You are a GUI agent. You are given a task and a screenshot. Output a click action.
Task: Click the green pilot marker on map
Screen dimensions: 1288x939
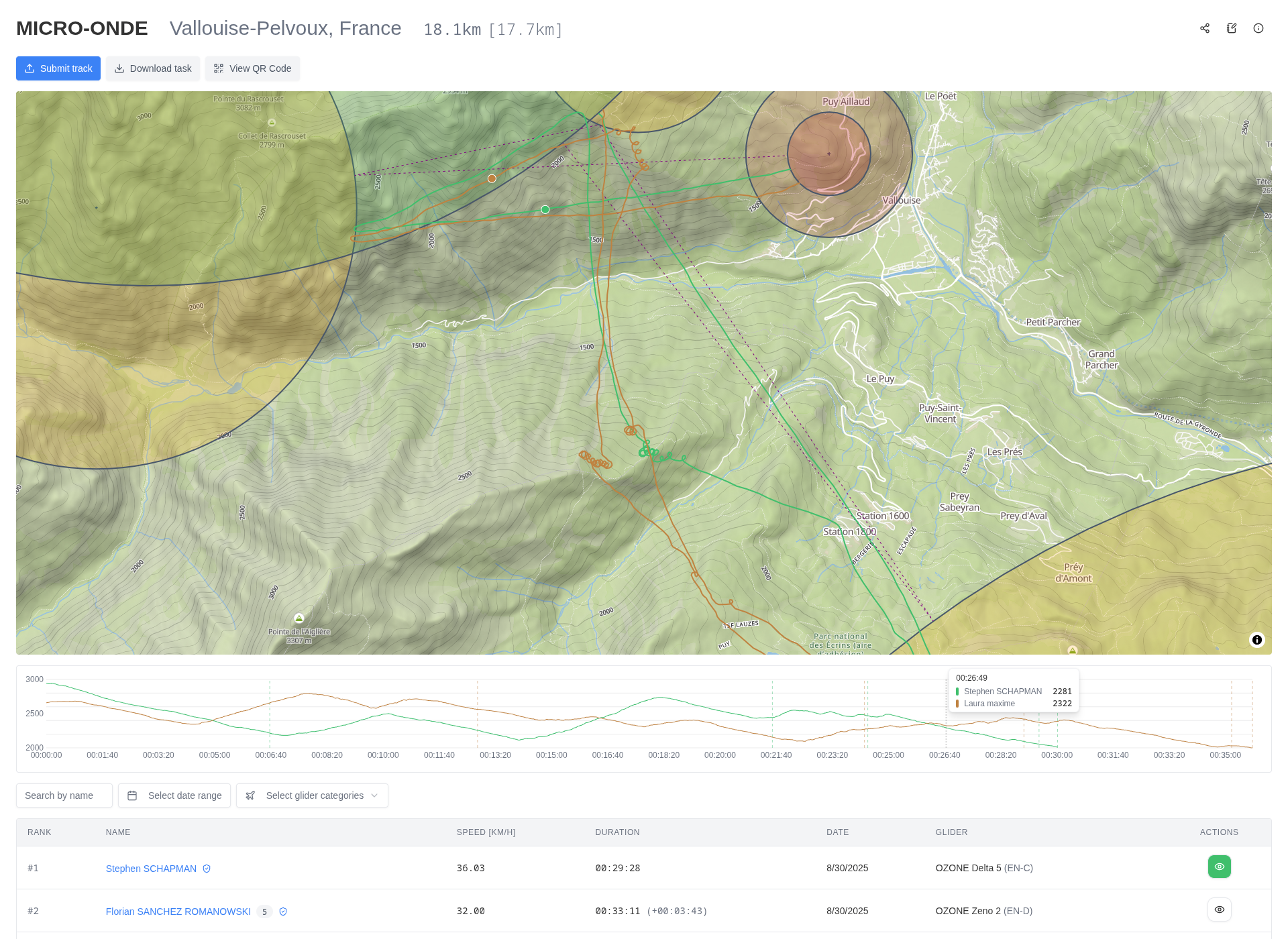(x=545, y=210)
